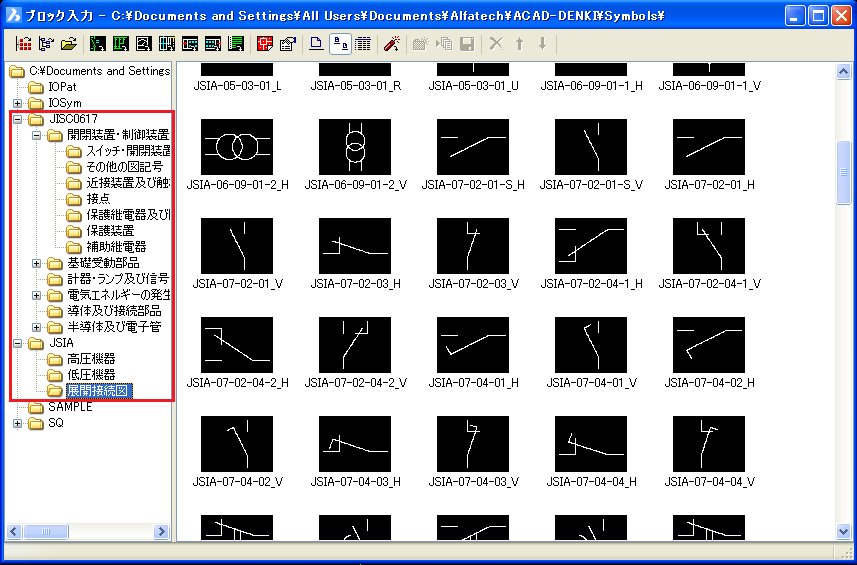This screenshot has height=565, width=857.
Task: Select the 展開接続図 folder
Action: [x=98, y=391]
